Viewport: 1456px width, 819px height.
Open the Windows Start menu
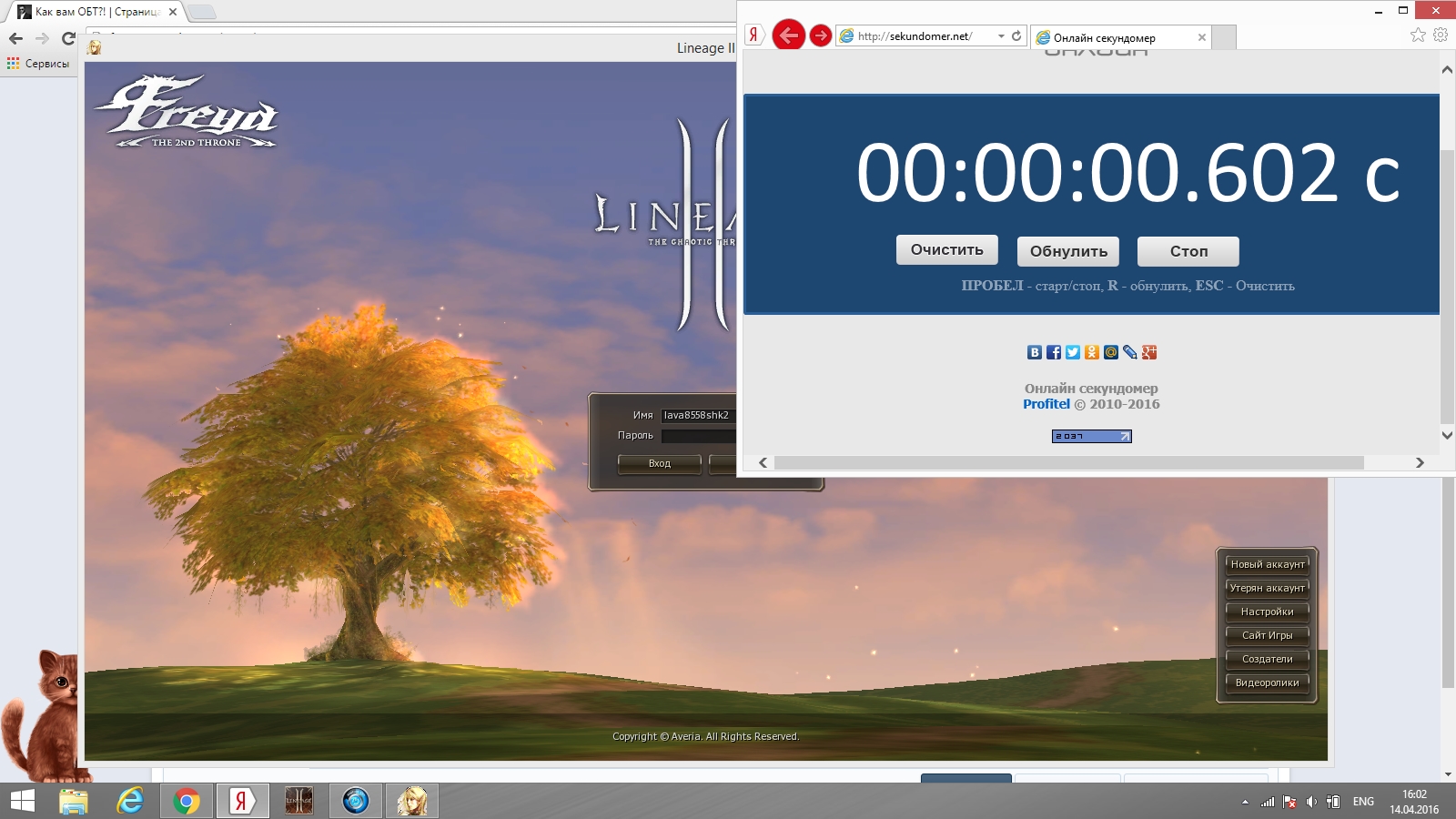click(22, 801)
